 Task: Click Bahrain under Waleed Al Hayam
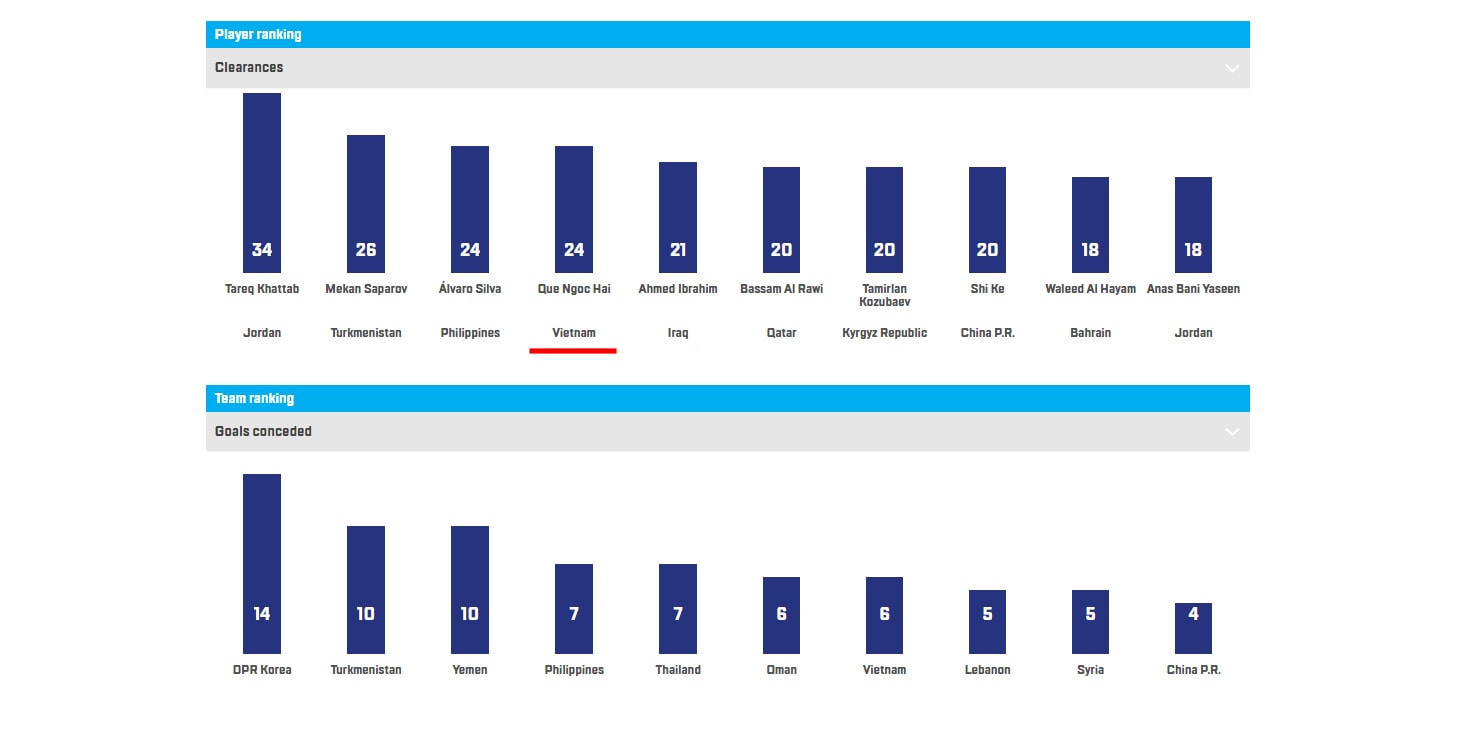click(1091, 333)
